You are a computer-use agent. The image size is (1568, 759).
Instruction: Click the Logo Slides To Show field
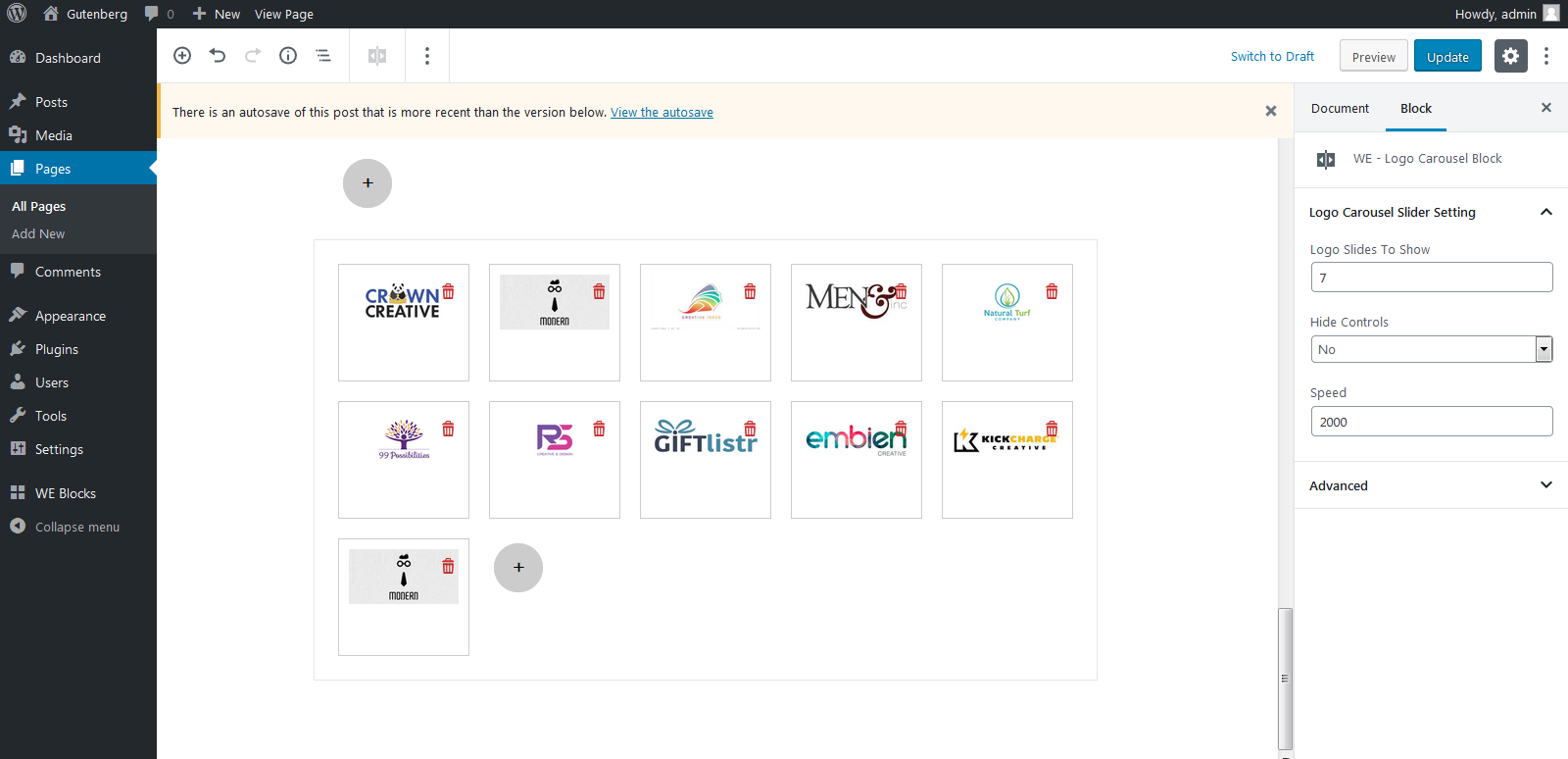tap(1432, 278)
